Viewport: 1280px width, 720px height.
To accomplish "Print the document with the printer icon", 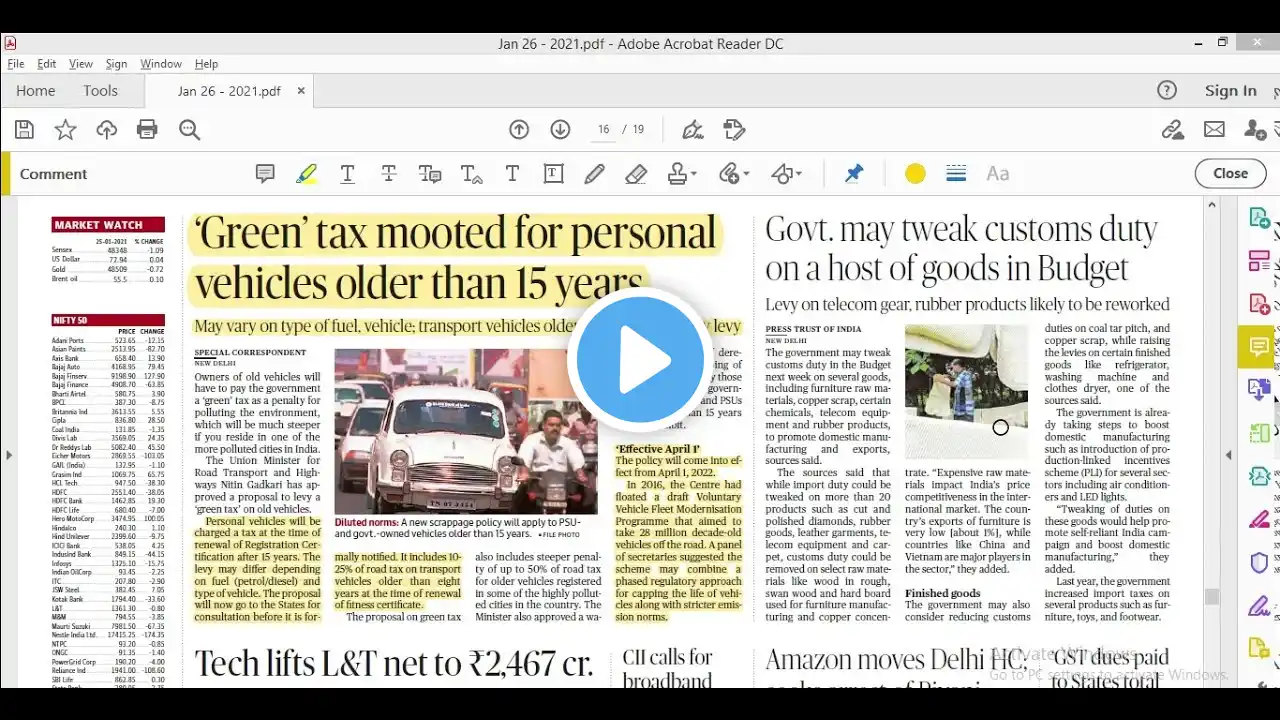I will pos(147,129).
